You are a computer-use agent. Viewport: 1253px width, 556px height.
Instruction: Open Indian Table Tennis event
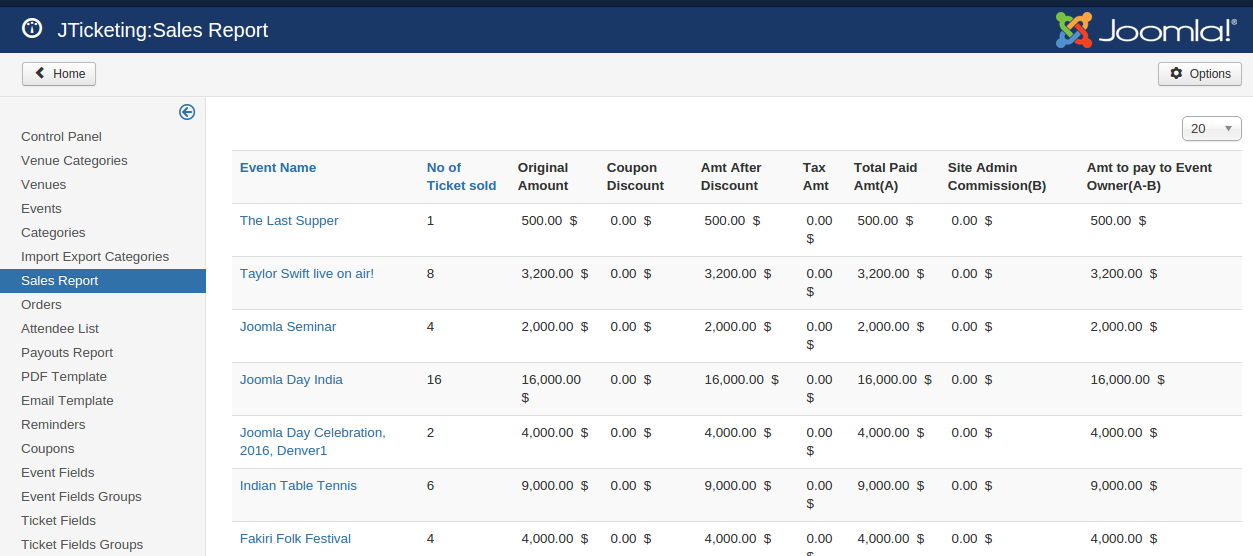tap(298, 486)
